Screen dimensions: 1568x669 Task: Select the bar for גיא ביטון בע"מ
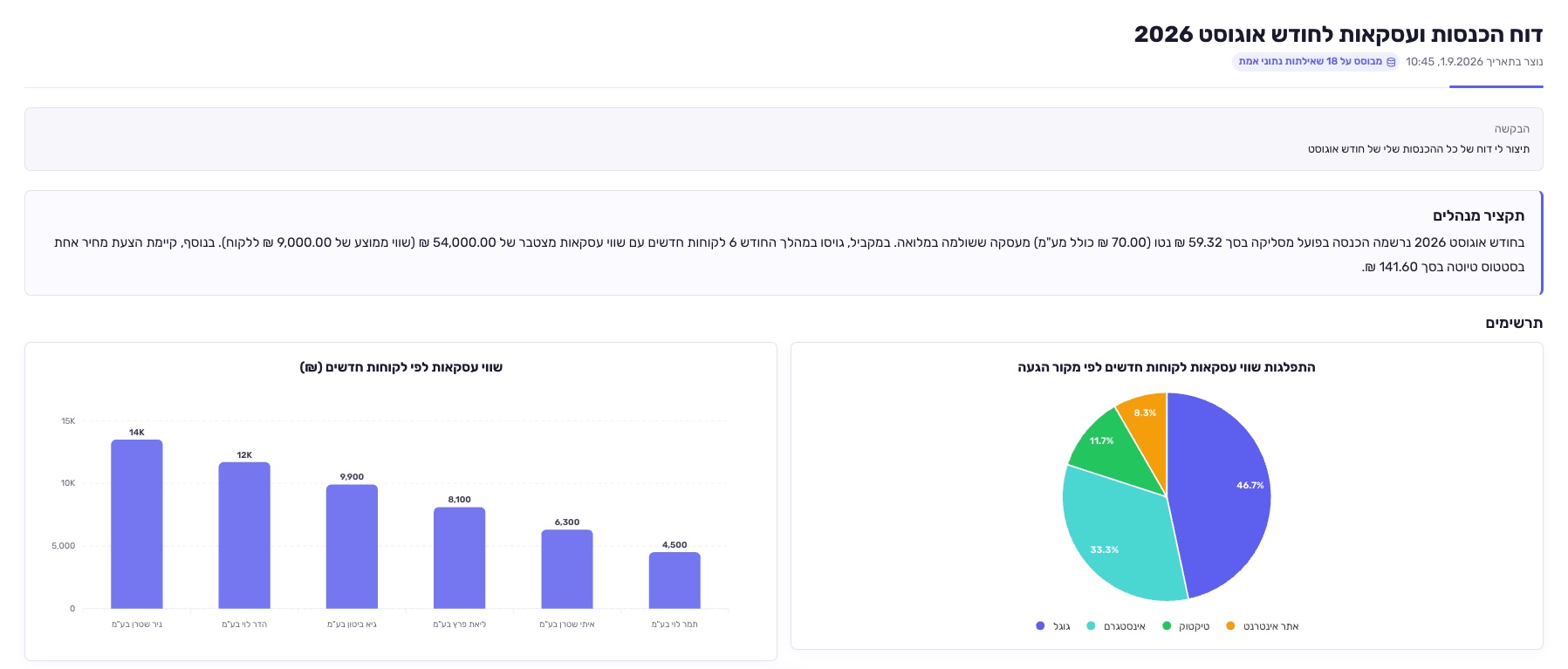tap(352, 547)
